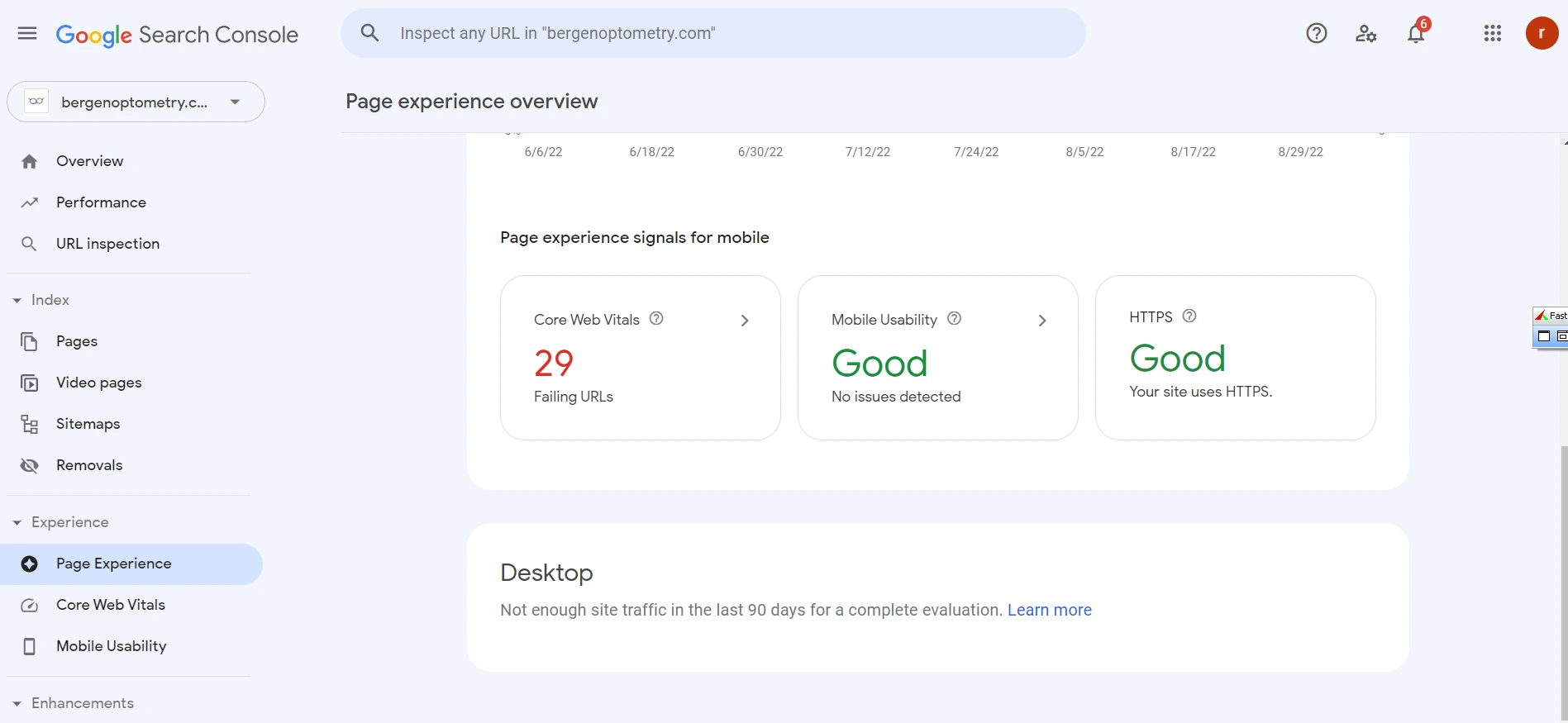Image resolution: width=1568 pixels, height=723 pixels.
Task: Click the 8/29/22 chart axis label
Action: coord(1300,152)
